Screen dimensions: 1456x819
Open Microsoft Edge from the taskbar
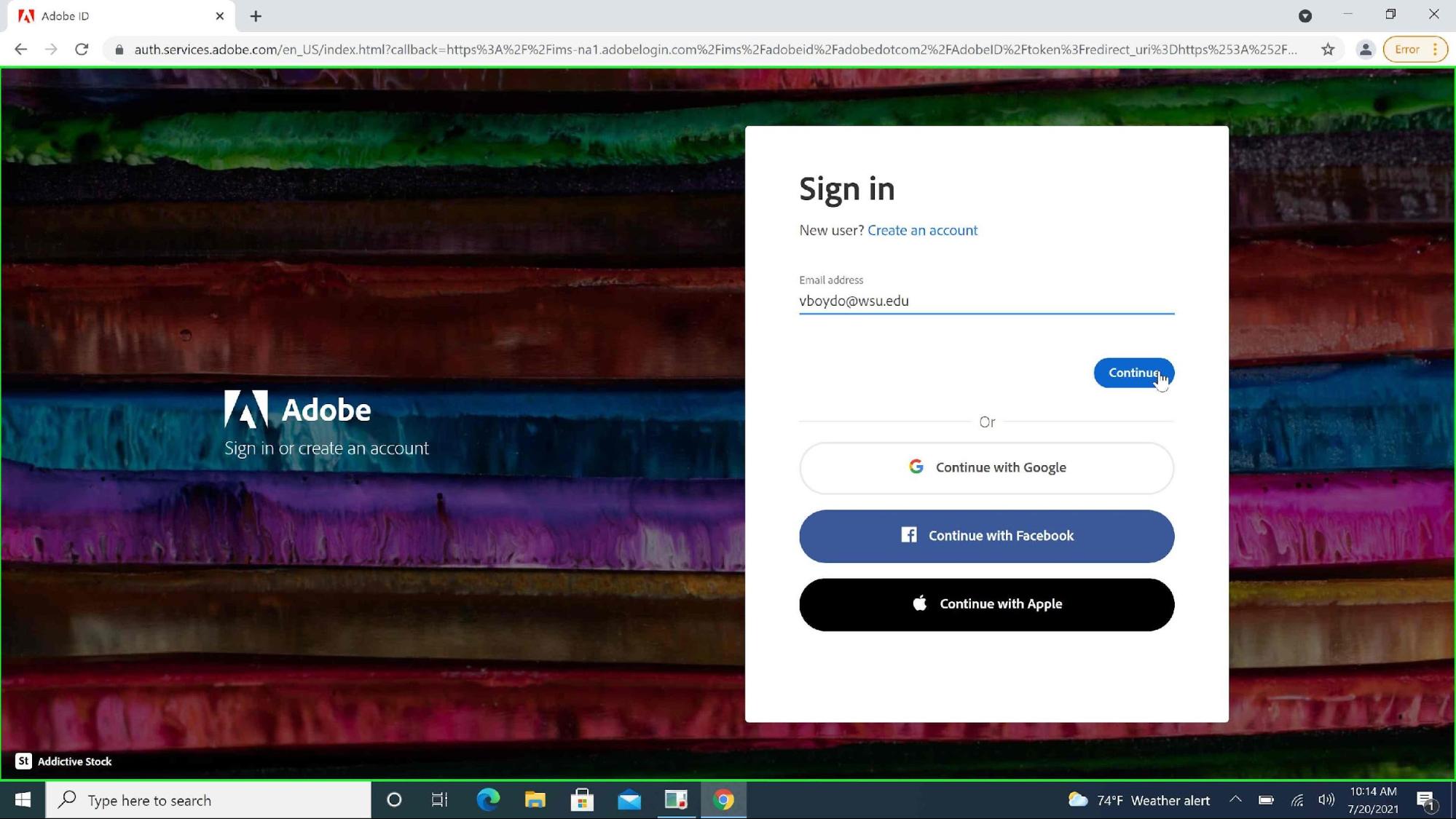point(487,800)
